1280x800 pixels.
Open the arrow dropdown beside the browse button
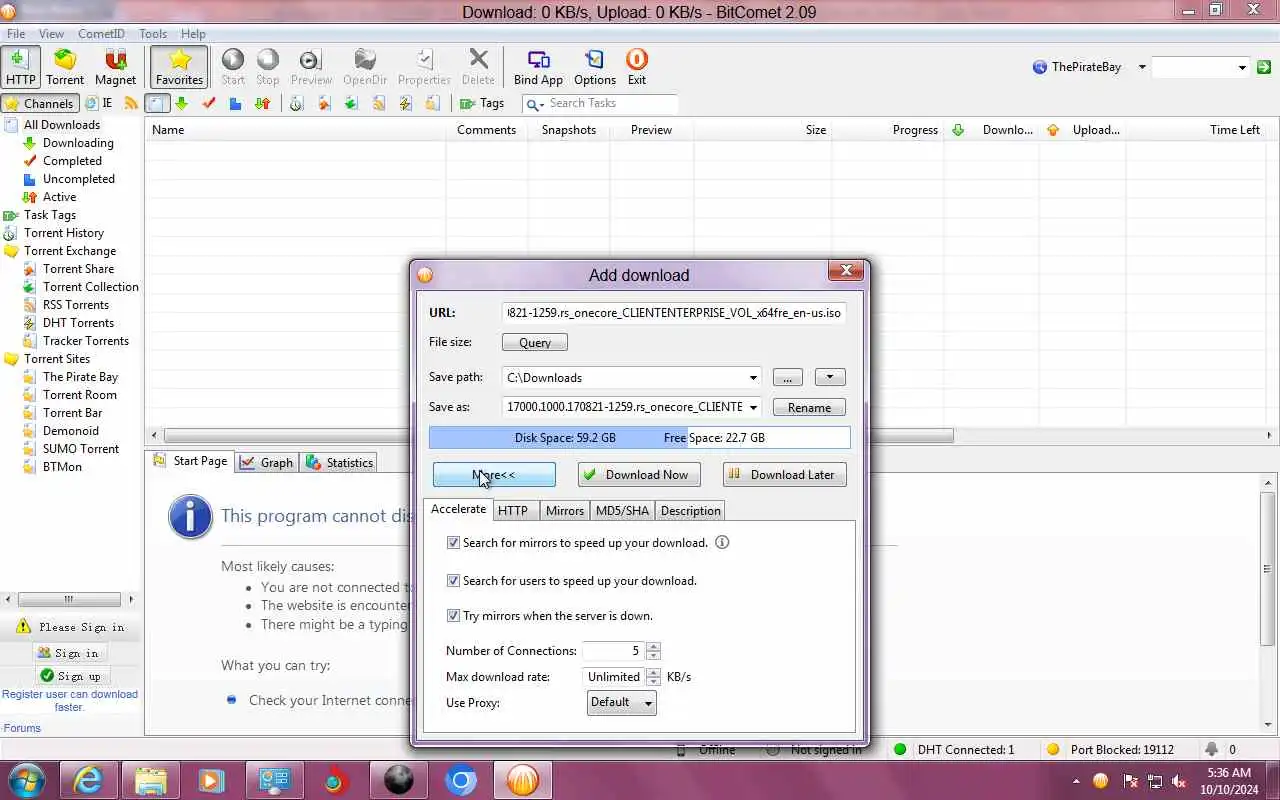830,377
